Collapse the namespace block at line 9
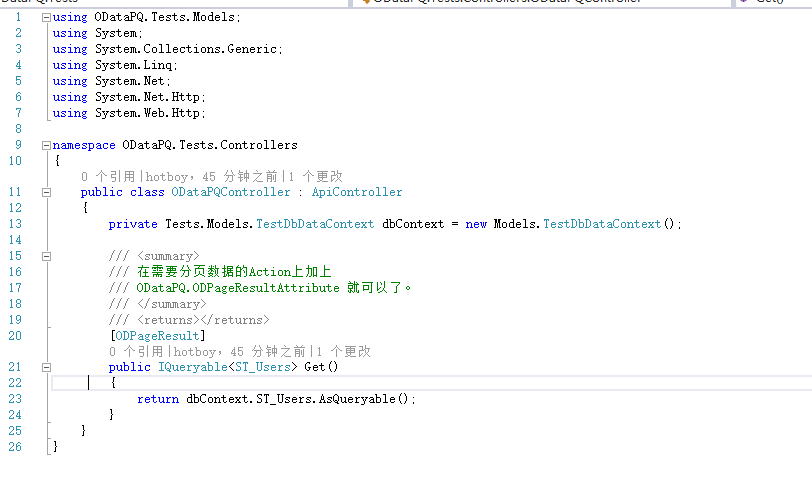The image size is (812, 503). click(x=46, y=146)
